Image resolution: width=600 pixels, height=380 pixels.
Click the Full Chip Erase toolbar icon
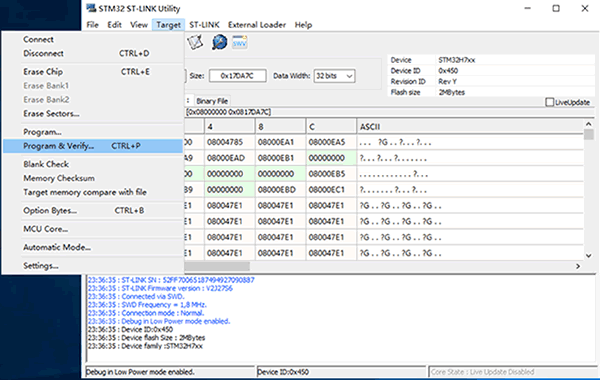195,42
